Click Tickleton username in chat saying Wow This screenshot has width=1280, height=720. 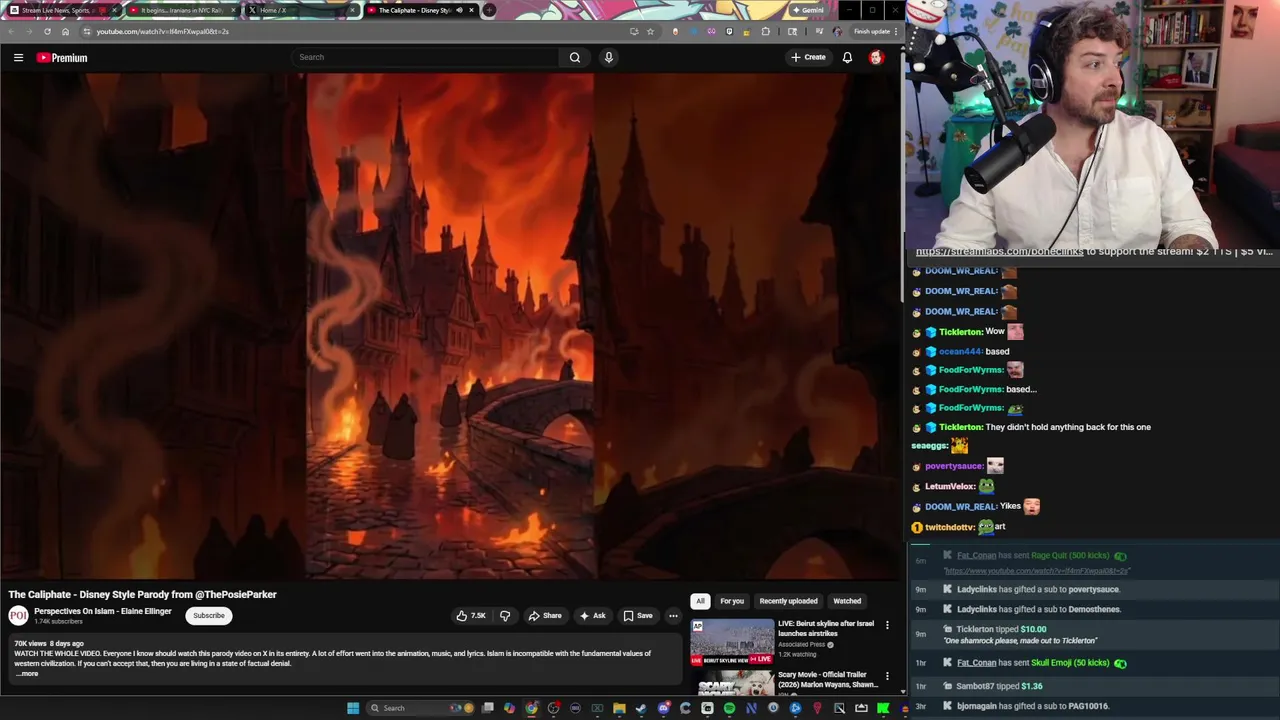pyautogui.click(x=960, y=332)
